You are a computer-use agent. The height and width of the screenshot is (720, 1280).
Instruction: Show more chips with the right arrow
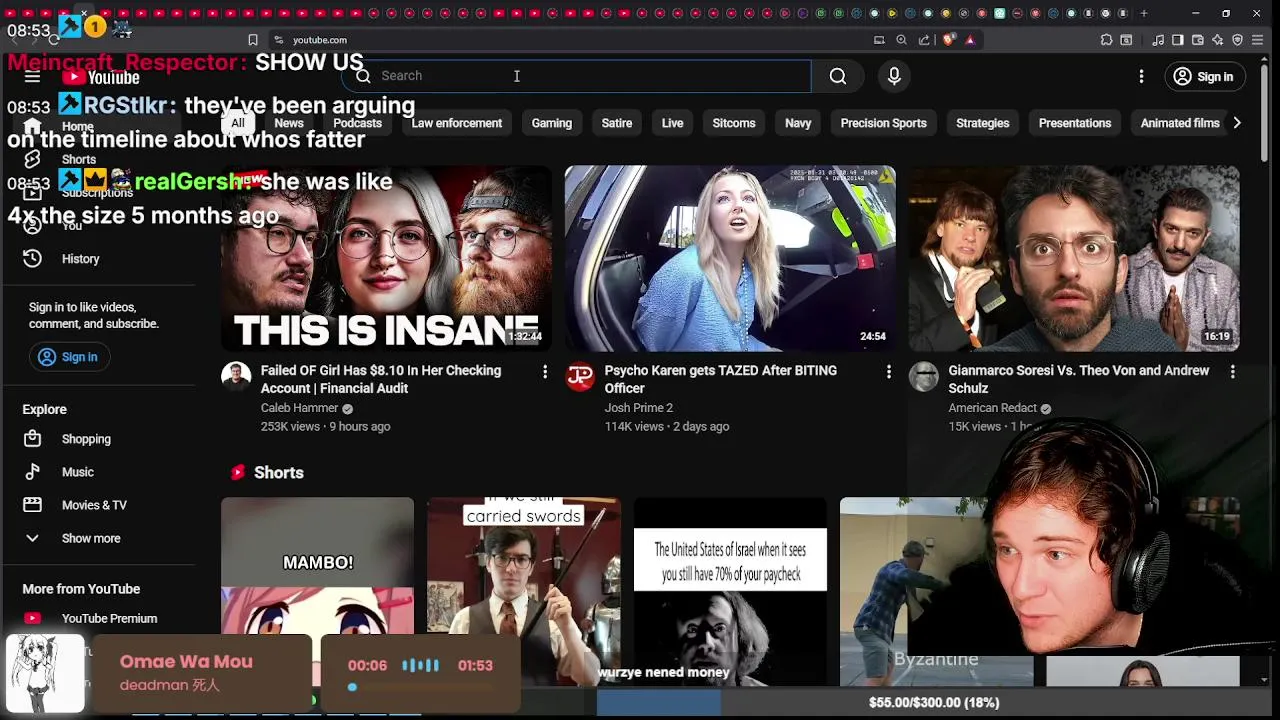click(1237, 123)
